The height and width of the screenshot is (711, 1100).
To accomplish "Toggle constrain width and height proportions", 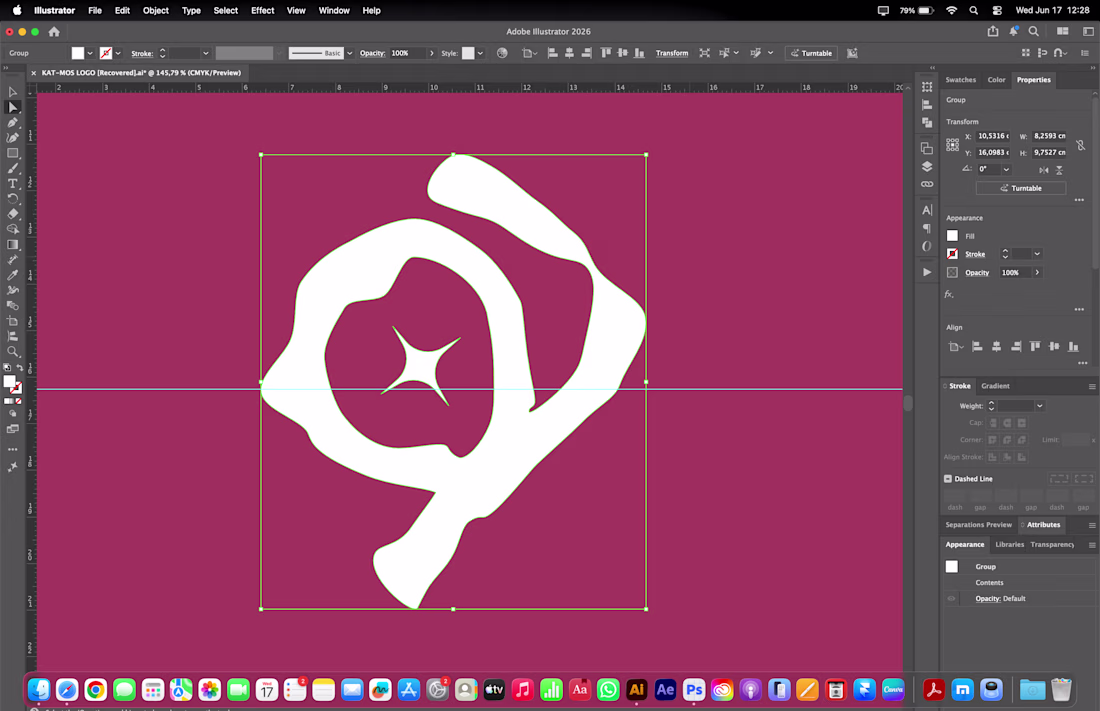I will click(1080, 145).
